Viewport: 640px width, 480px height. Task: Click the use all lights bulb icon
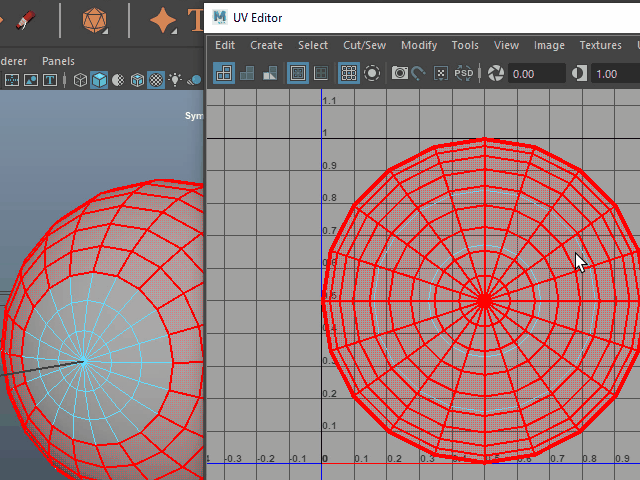175,81
